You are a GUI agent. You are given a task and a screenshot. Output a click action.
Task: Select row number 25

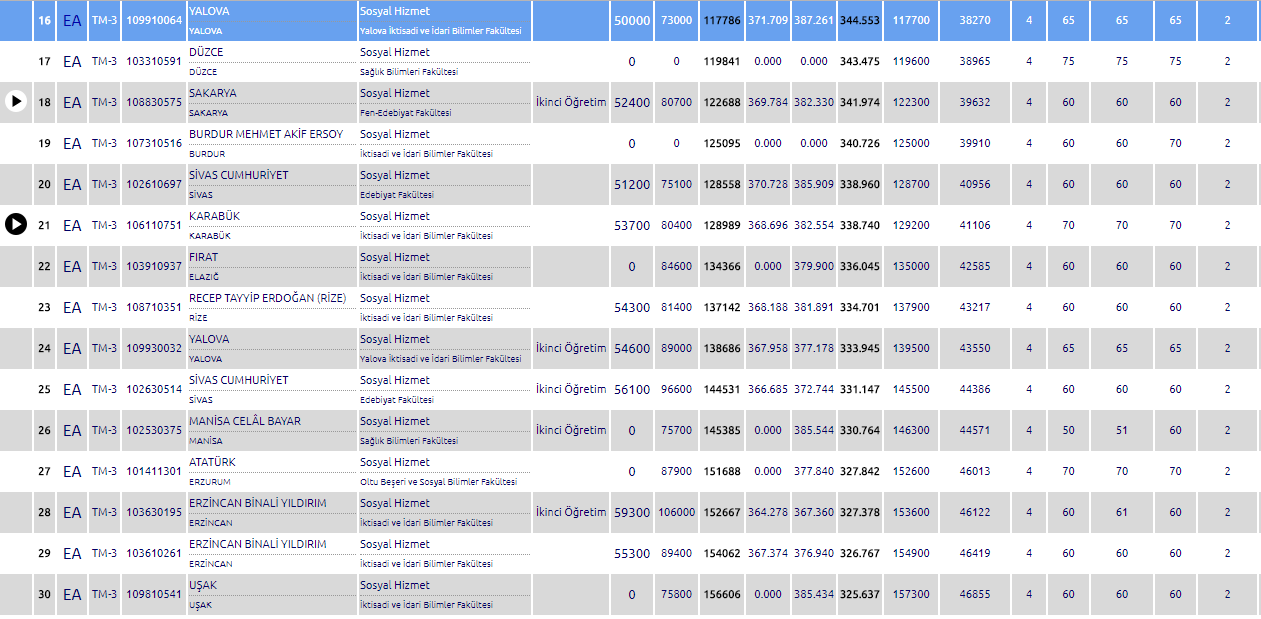tap(44, 389)
